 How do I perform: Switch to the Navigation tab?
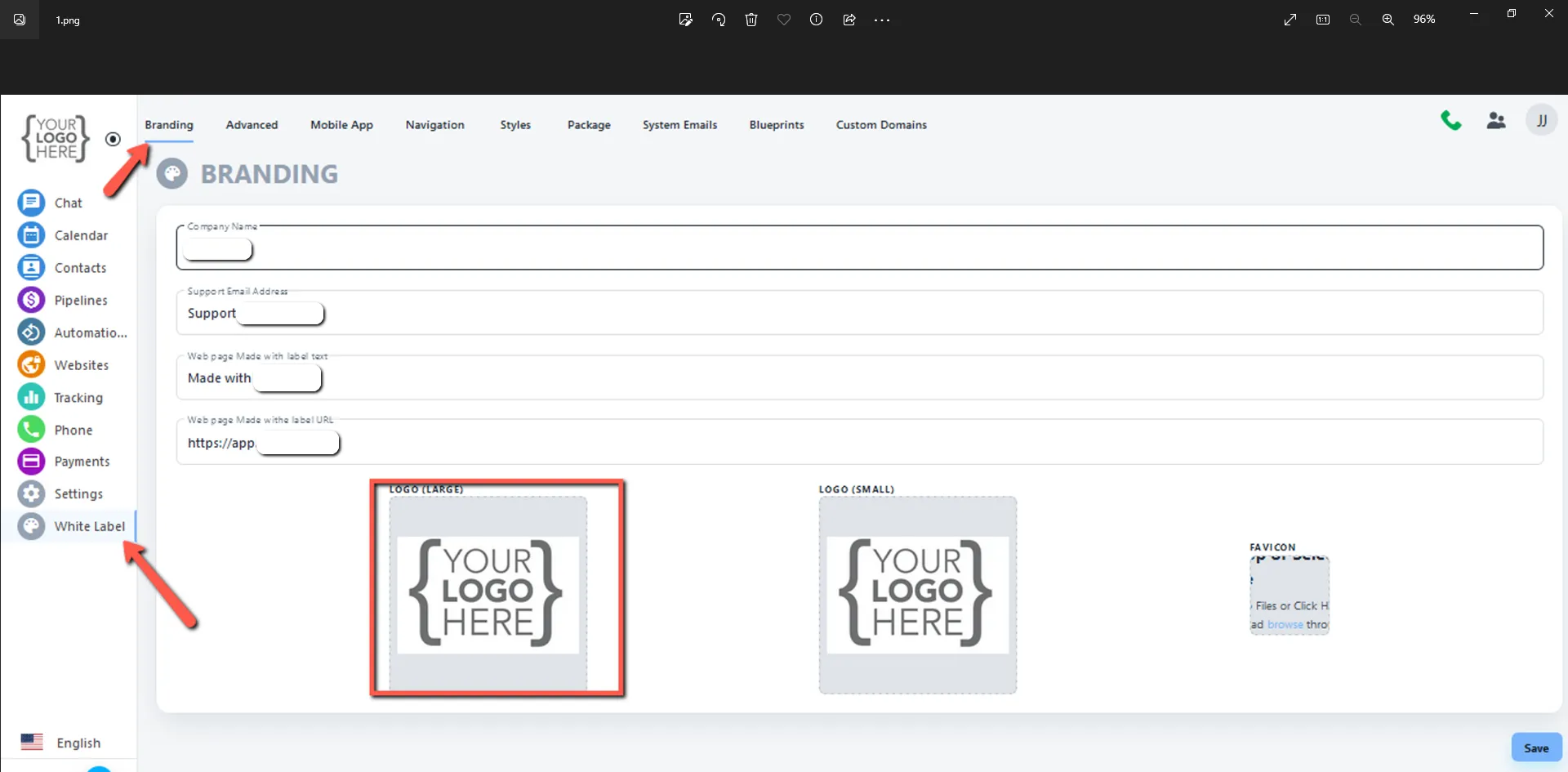434,125
